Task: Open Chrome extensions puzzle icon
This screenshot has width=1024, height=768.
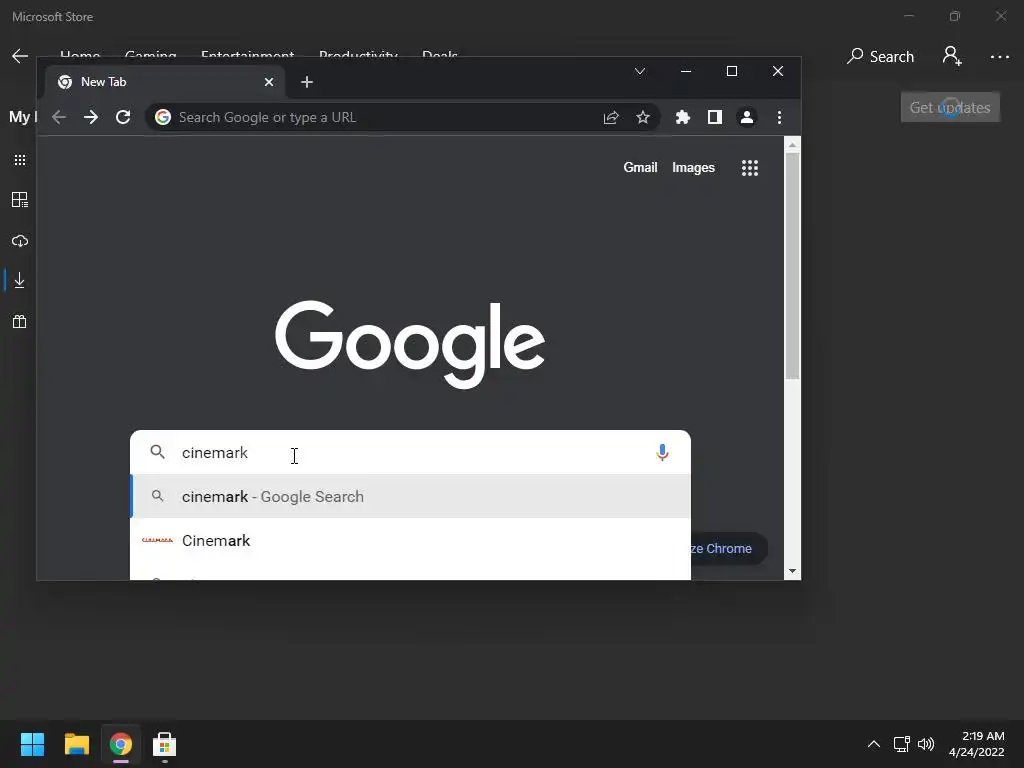Action: (x=682, y=117)
